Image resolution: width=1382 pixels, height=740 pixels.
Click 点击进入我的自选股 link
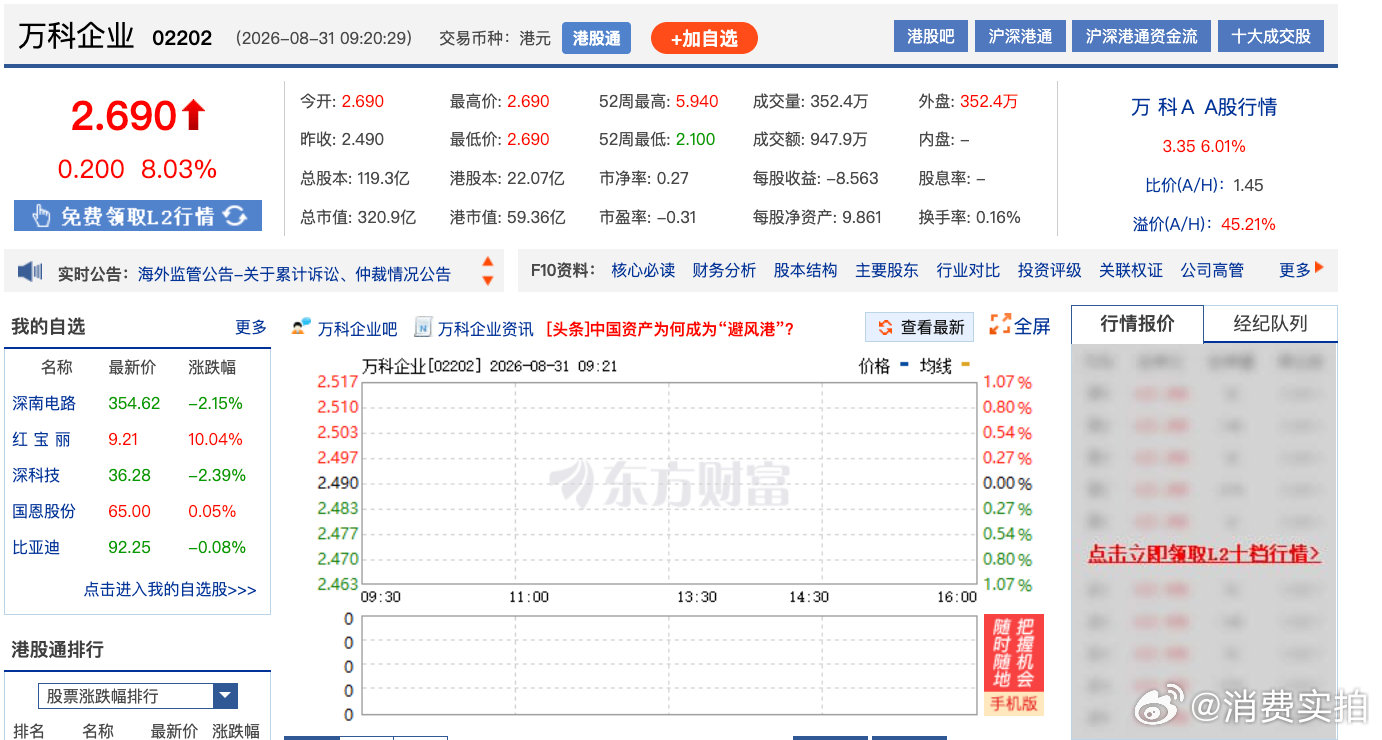pyautogui.click(x=170, y=590)
